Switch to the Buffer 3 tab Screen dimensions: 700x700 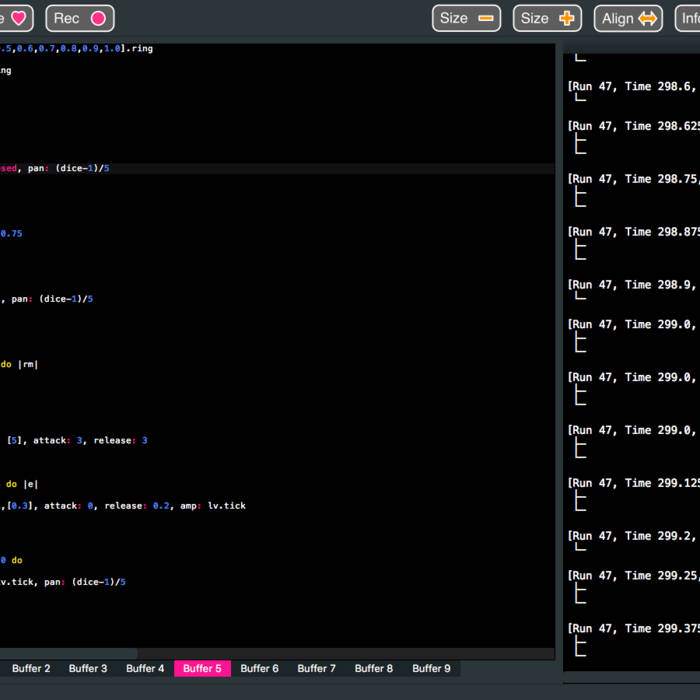point(87,668)
